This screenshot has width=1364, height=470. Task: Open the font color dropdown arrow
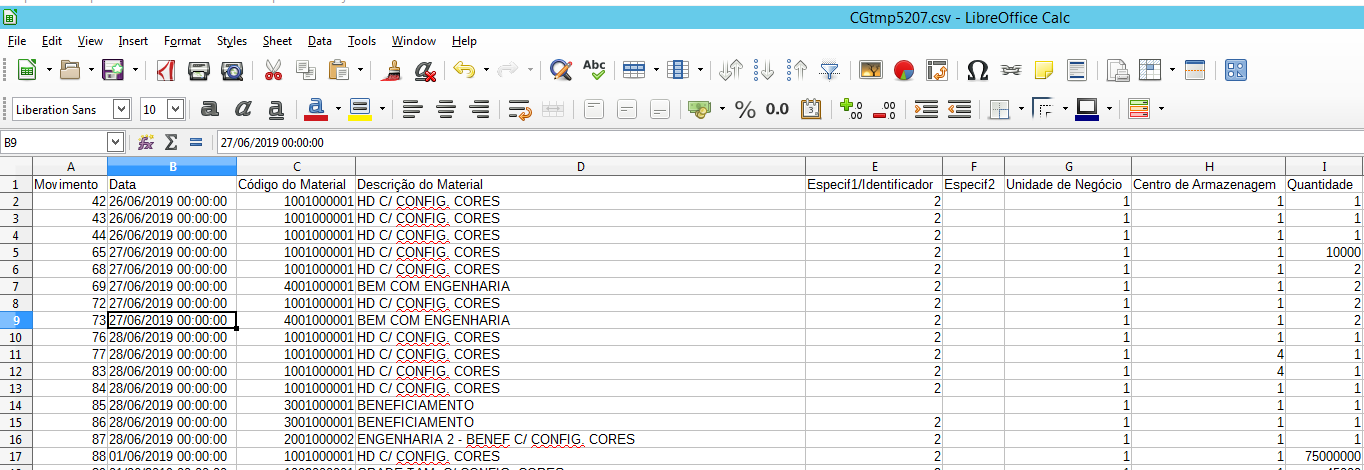coord(338,109)
